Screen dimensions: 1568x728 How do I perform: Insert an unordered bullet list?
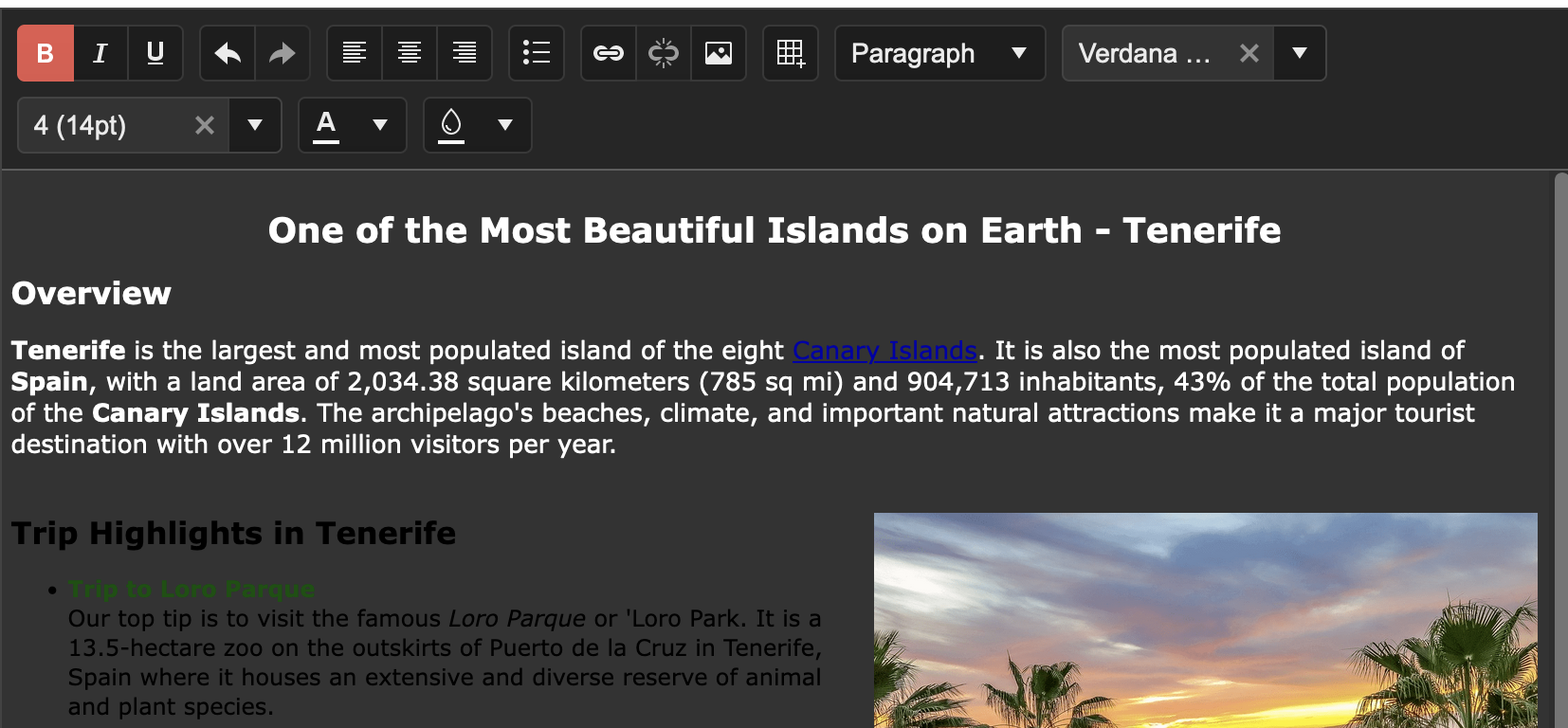pyautogui.click(x=537, y=53)
